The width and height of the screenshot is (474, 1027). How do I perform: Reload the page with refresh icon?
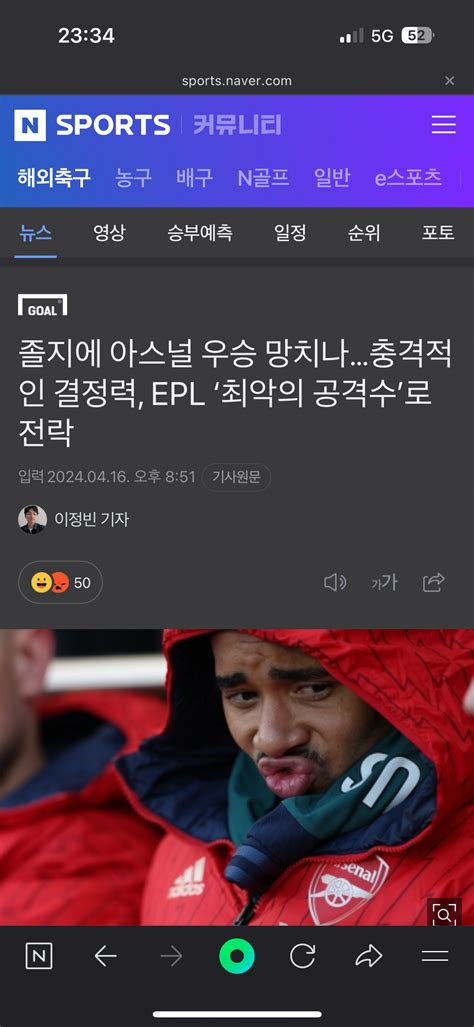pos(302,957)
